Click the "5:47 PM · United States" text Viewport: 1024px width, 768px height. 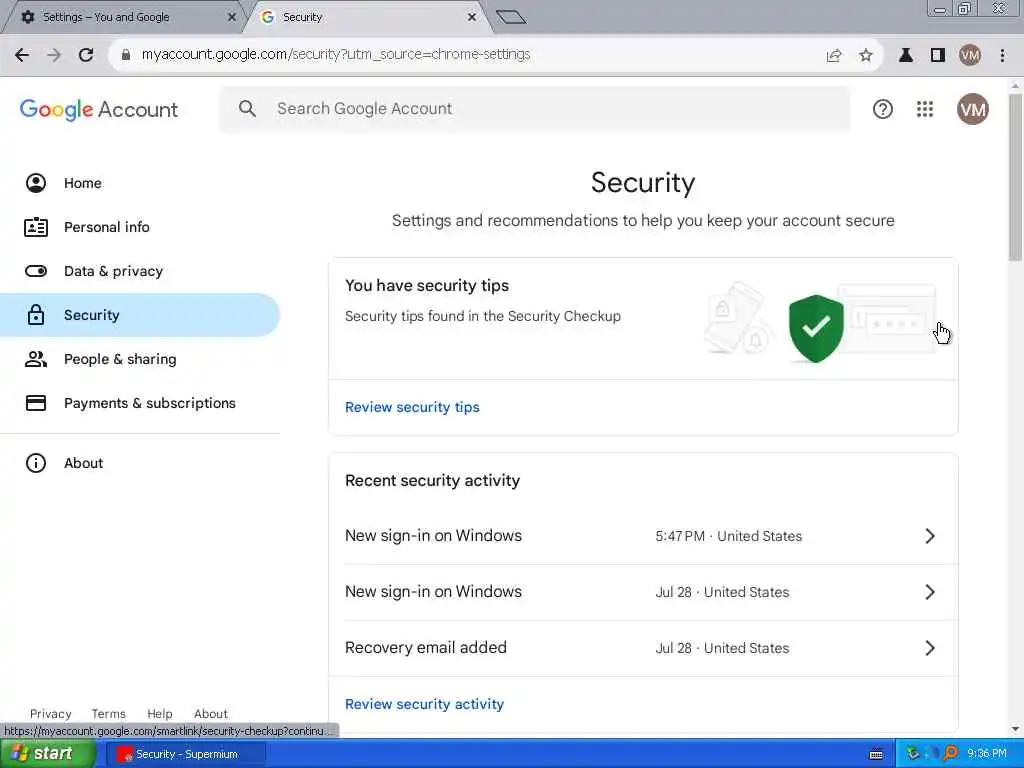728,536
